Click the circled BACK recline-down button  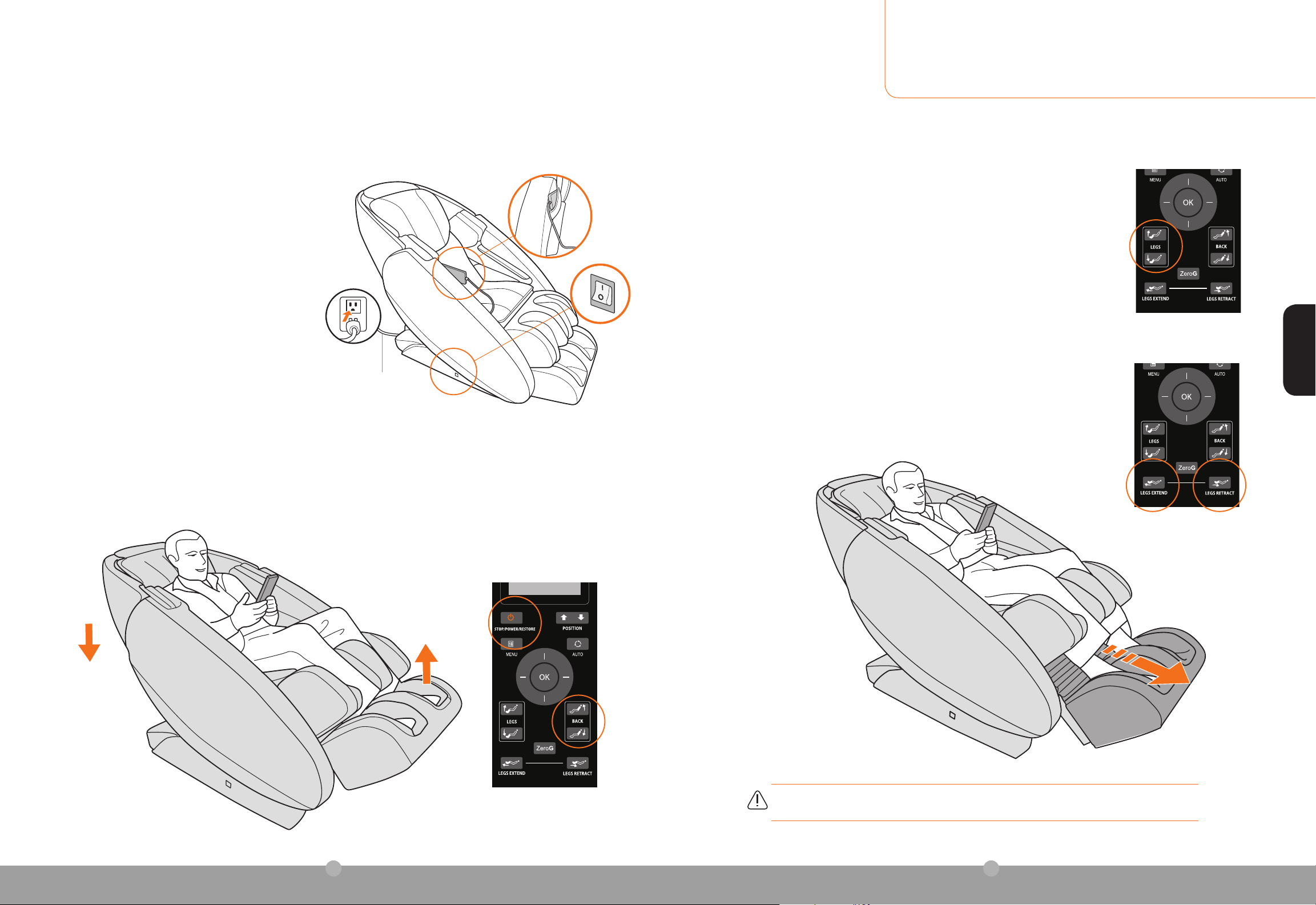coord(577,734)
